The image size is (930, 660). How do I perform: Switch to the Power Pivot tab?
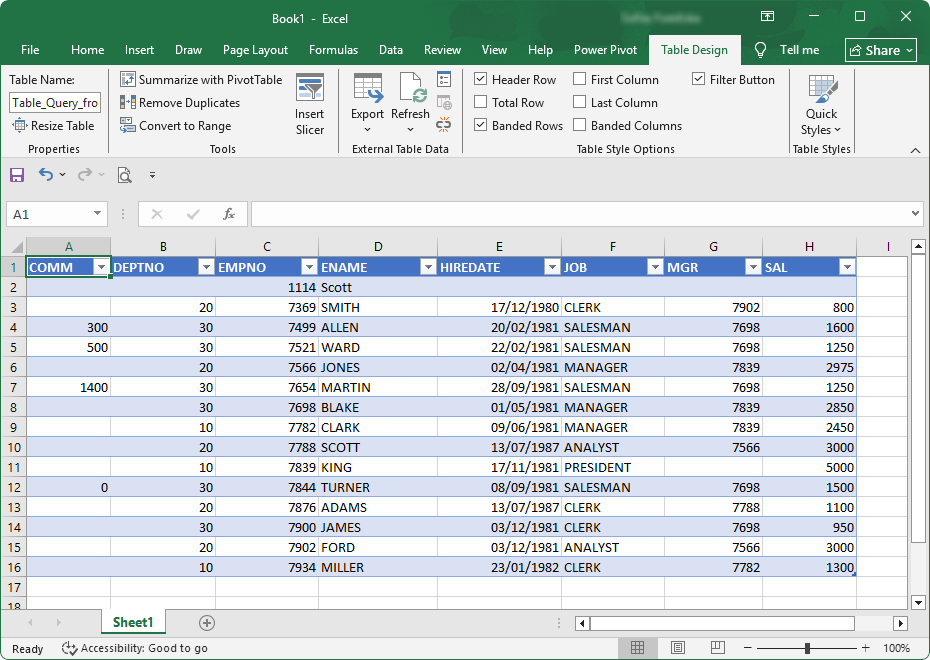pos(606,50)
